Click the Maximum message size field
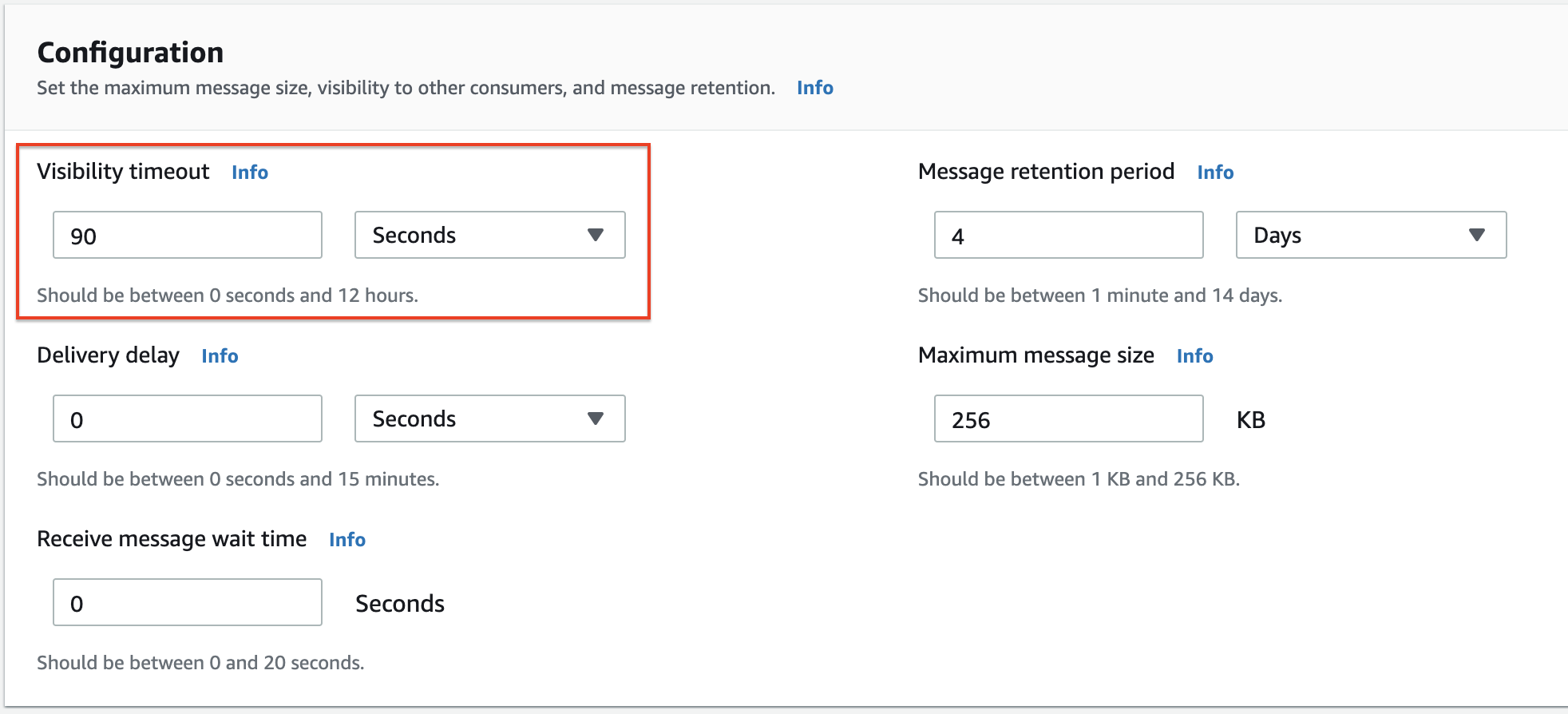This screenshot has width=1568, height=714. coord(1069,418)
